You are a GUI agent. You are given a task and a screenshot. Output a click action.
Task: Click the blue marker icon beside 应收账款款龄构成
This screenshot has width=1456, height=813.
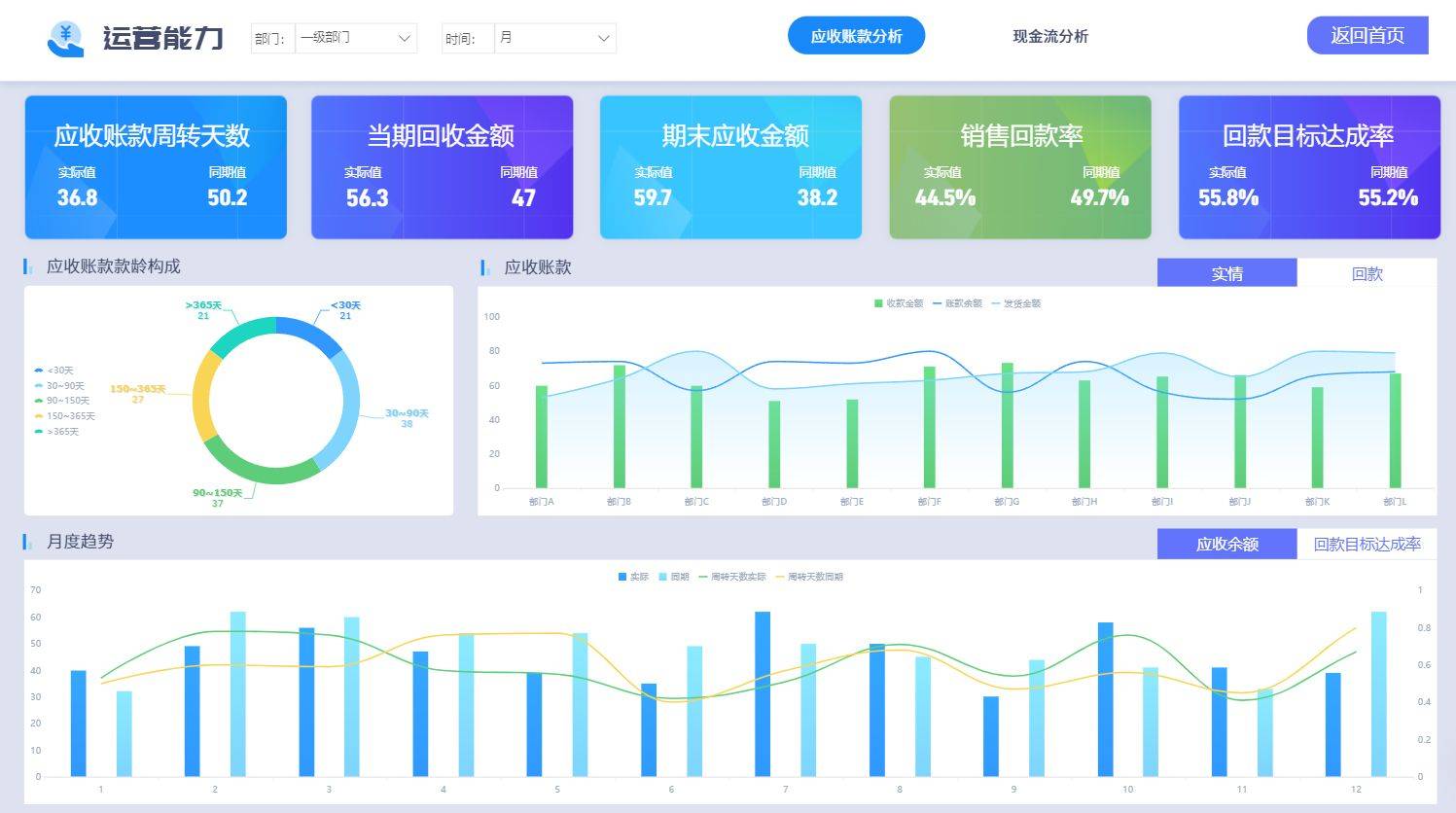(27, 266)
